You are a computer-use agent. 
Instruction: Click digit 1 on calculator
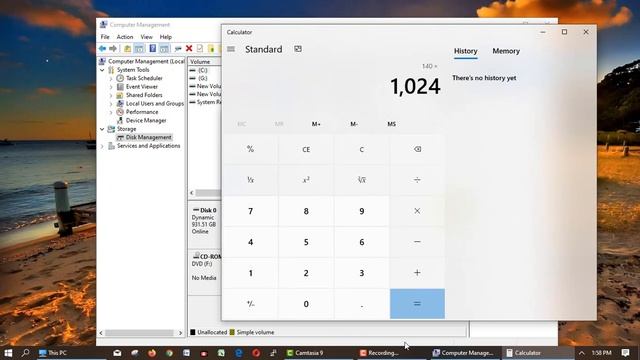pos(251,273)
